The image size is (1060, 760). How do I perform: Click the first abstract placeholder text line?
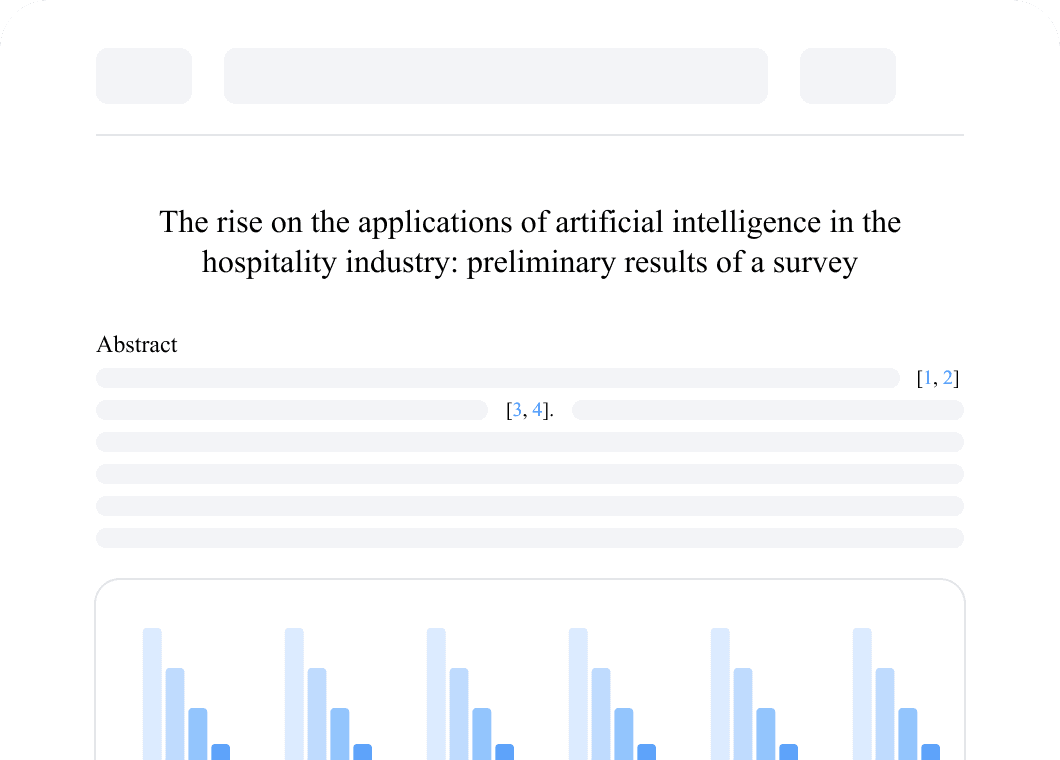tap(498, 378)
